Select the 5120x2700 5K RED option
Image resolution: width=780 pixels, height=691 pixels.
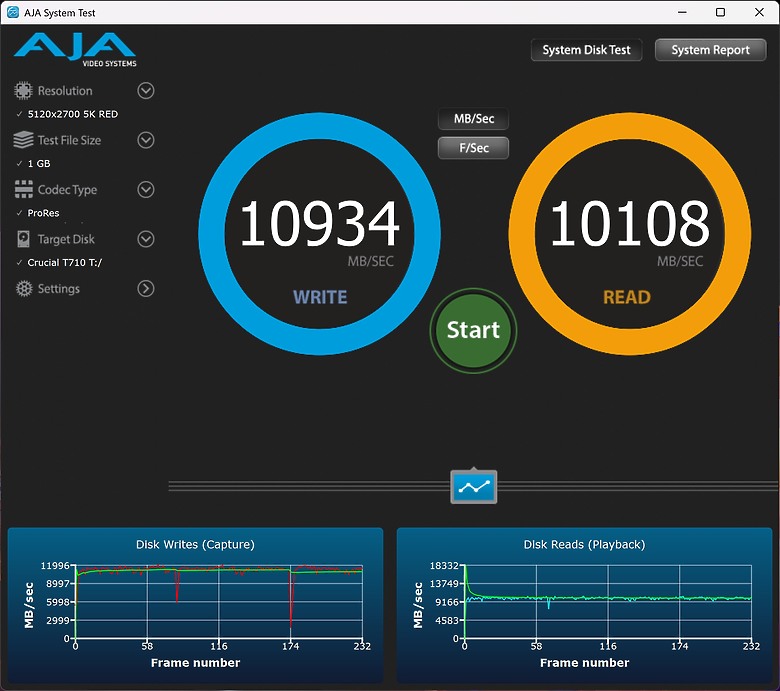click(x=72, y=114)
